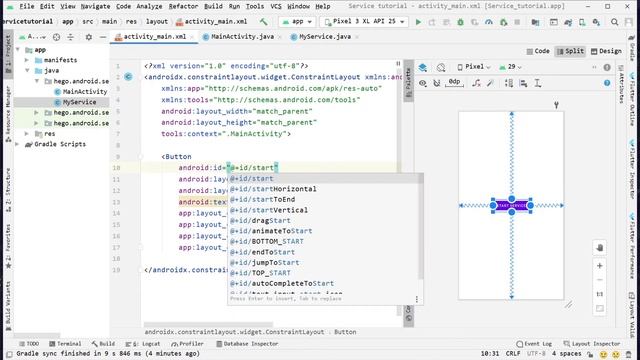640x360 pixels.
Task: Run the app with the green play button
Action: 418,22
